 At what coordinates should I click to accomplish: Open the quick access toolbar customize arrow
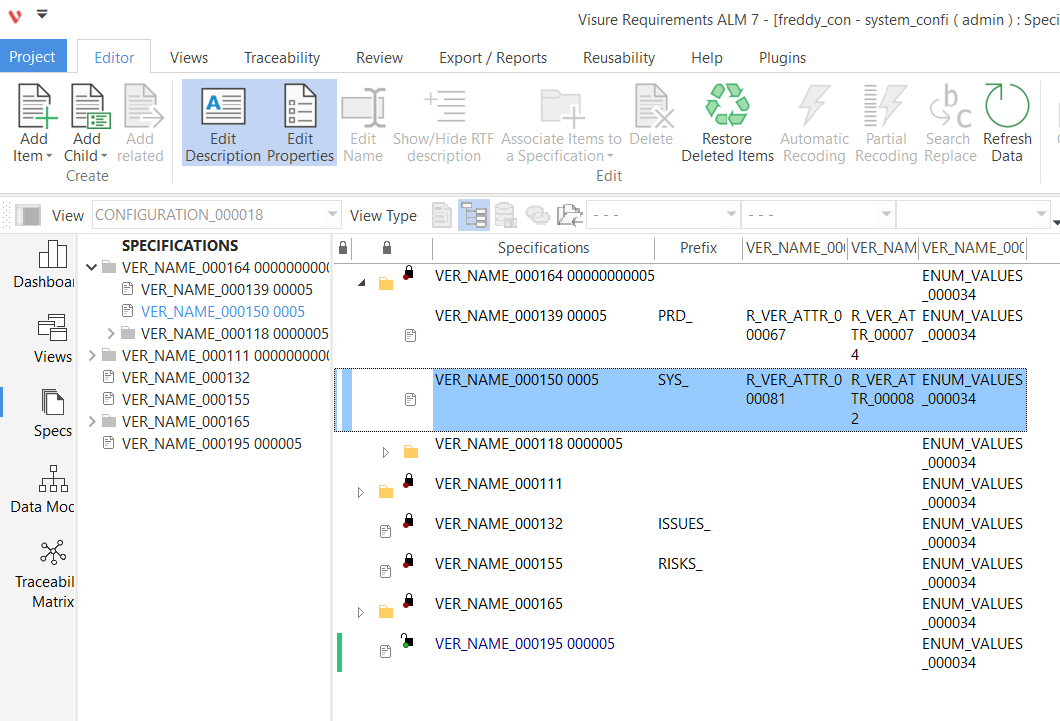point(42,14)
